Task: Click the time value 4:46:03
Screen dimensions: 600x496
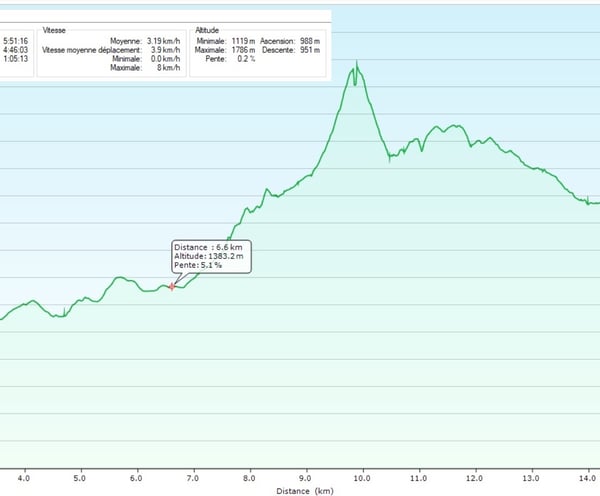Action: click(15, 50)
